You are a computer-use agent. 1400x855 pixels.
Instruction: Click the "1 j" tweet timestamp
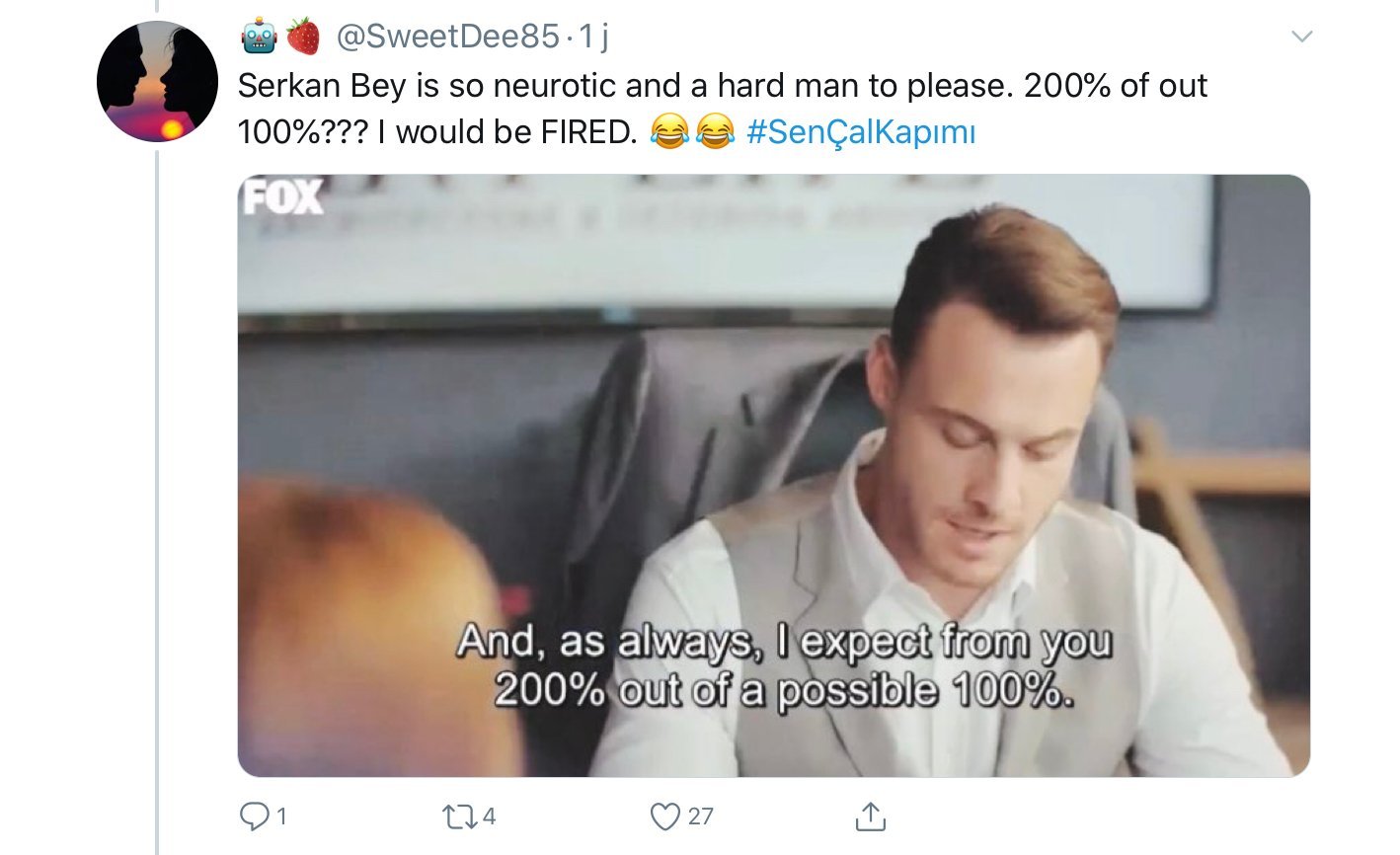[x=593, y=38]
